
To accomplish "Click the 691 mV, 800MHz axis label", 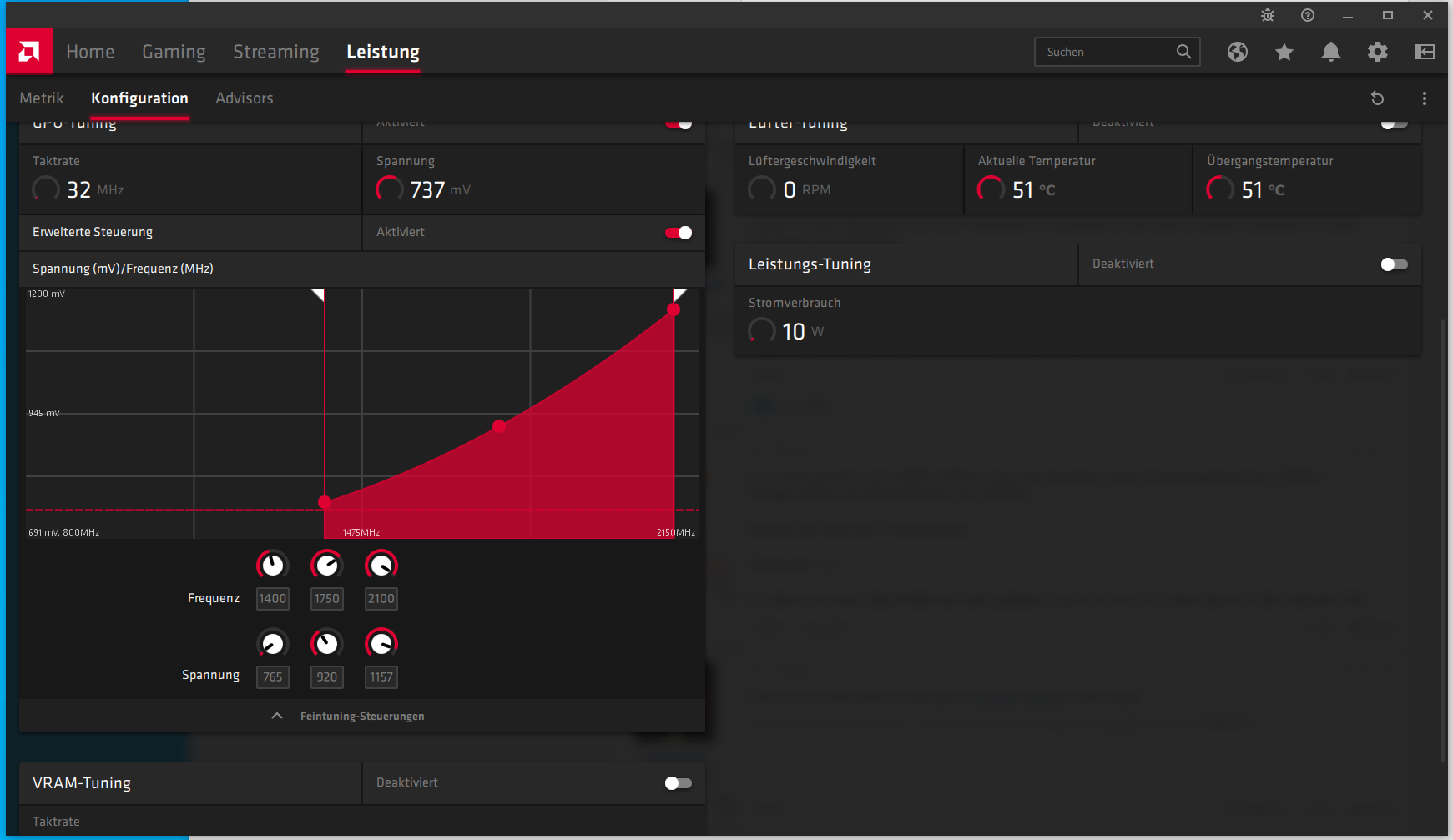I will (x=64, y=532).
